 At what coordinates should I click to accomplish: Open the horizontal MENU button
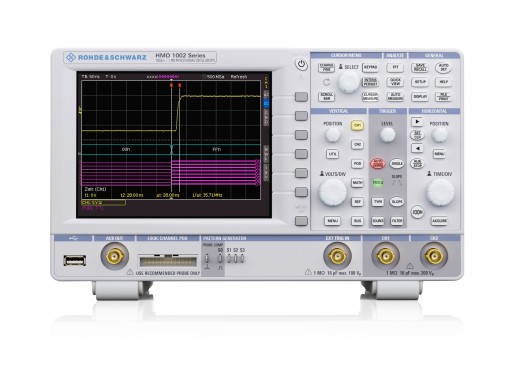coord(439,154)
